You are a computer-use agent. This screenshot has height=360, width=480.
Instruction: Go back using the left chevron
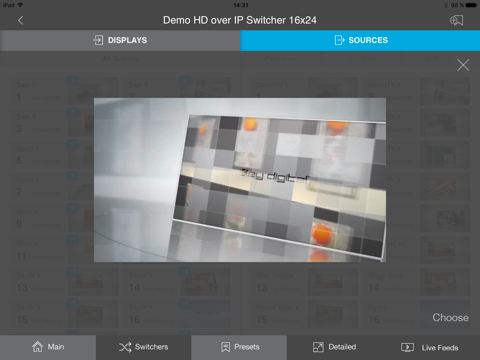(21, 20)
